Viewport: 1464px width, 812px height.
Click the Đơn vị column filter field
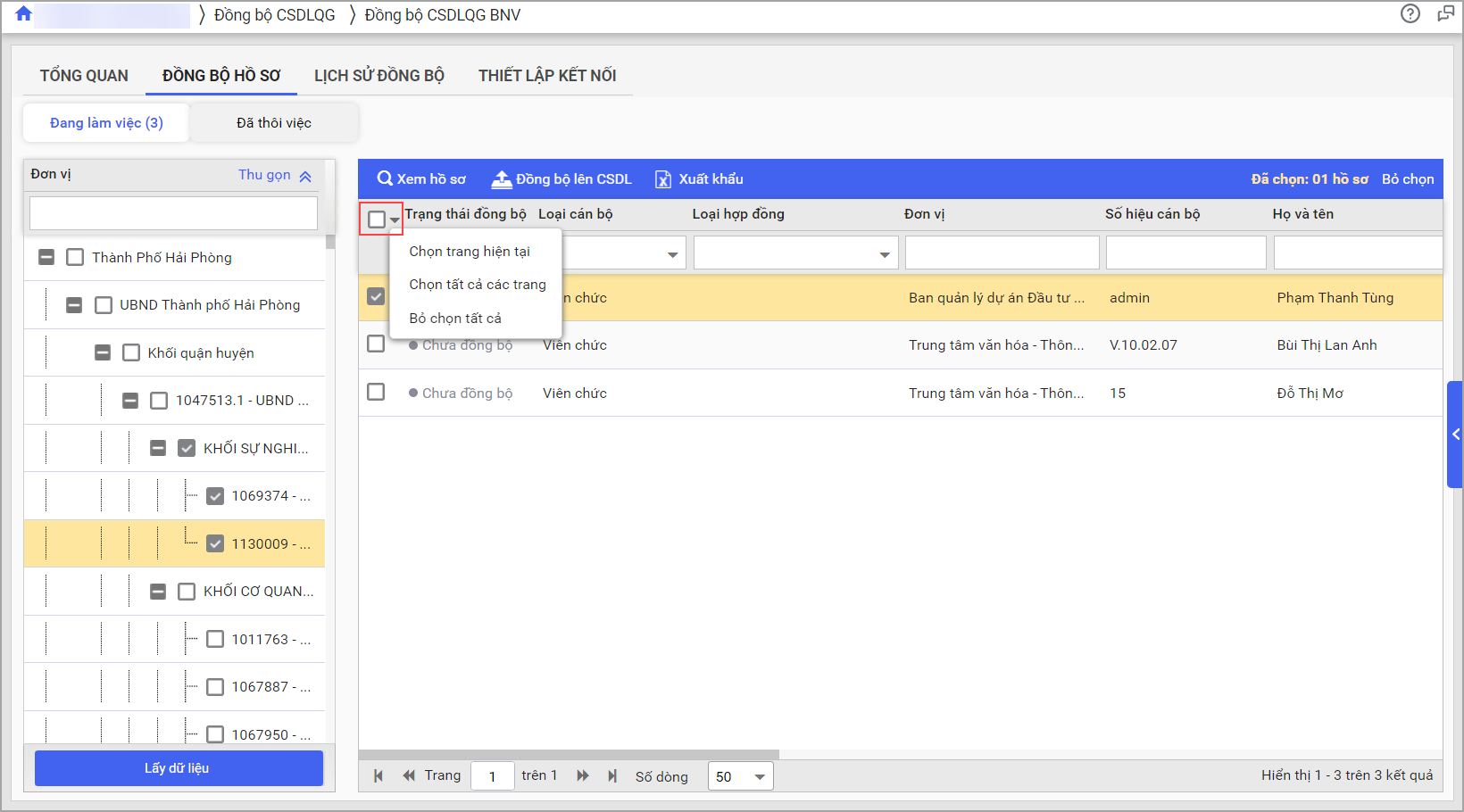pyautogui.click(x=1002, y=253)
